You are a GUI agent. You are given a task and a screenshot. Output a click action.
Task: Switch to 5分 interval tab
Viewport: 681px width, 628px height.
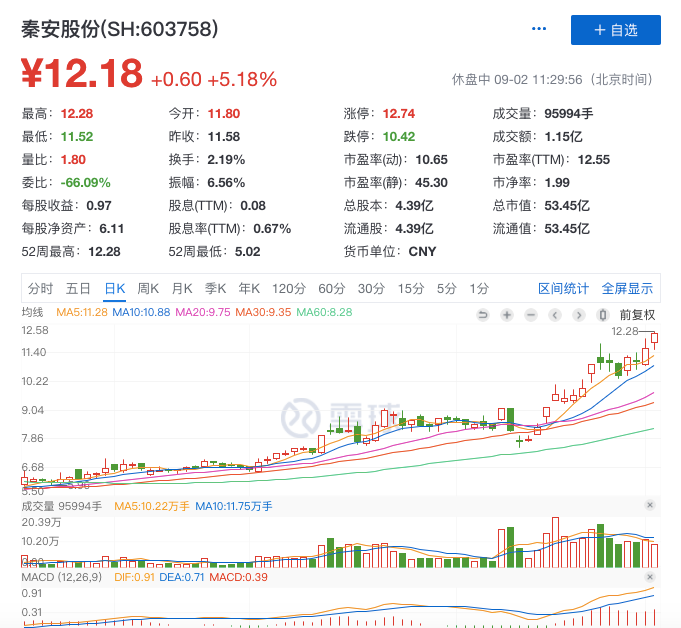pos(446,288)
